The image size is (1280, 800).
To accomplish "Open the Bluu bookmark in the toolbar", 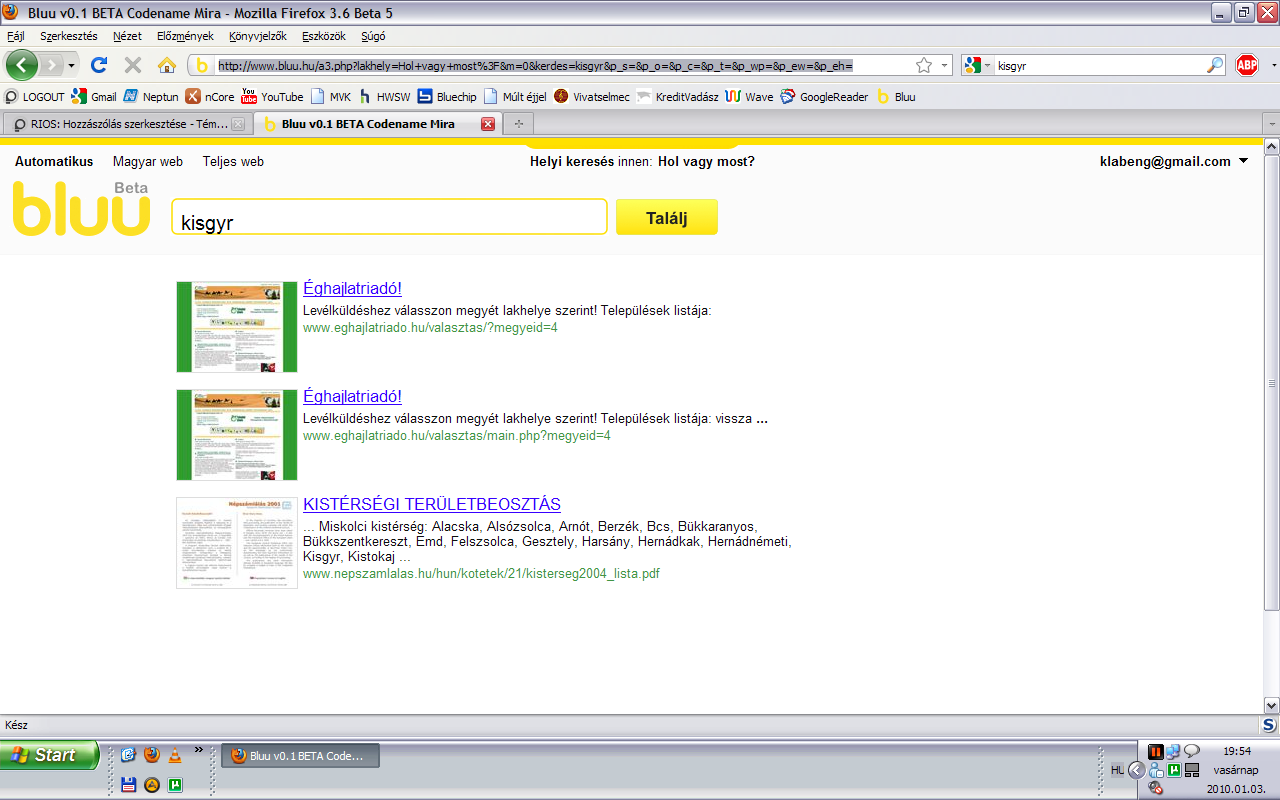I will [896, 97].
